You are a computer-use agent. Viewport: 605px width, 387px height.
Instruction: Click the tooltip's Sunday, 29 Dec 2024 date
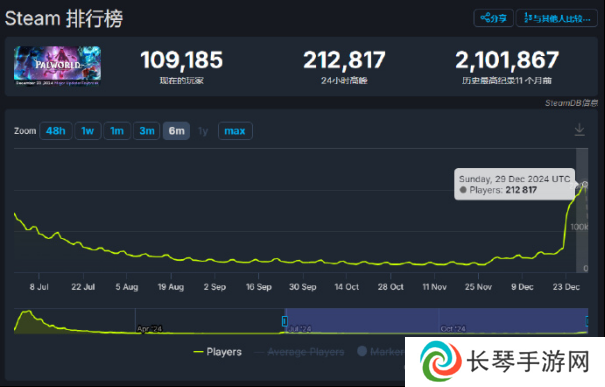tap(514, 179)
